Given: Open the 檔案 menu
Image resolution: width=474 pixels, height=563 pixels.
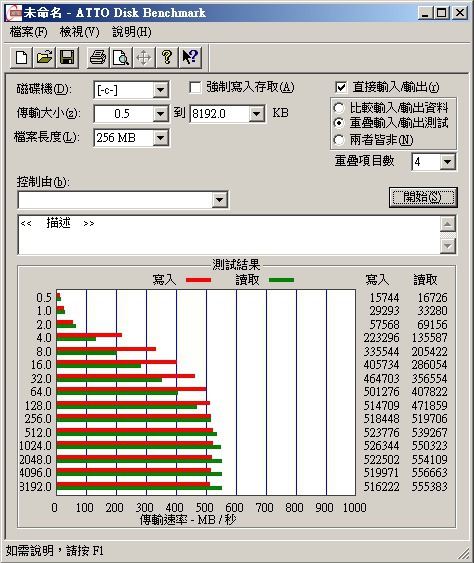Looking at the screenshot, I should [x=28, y=32].
